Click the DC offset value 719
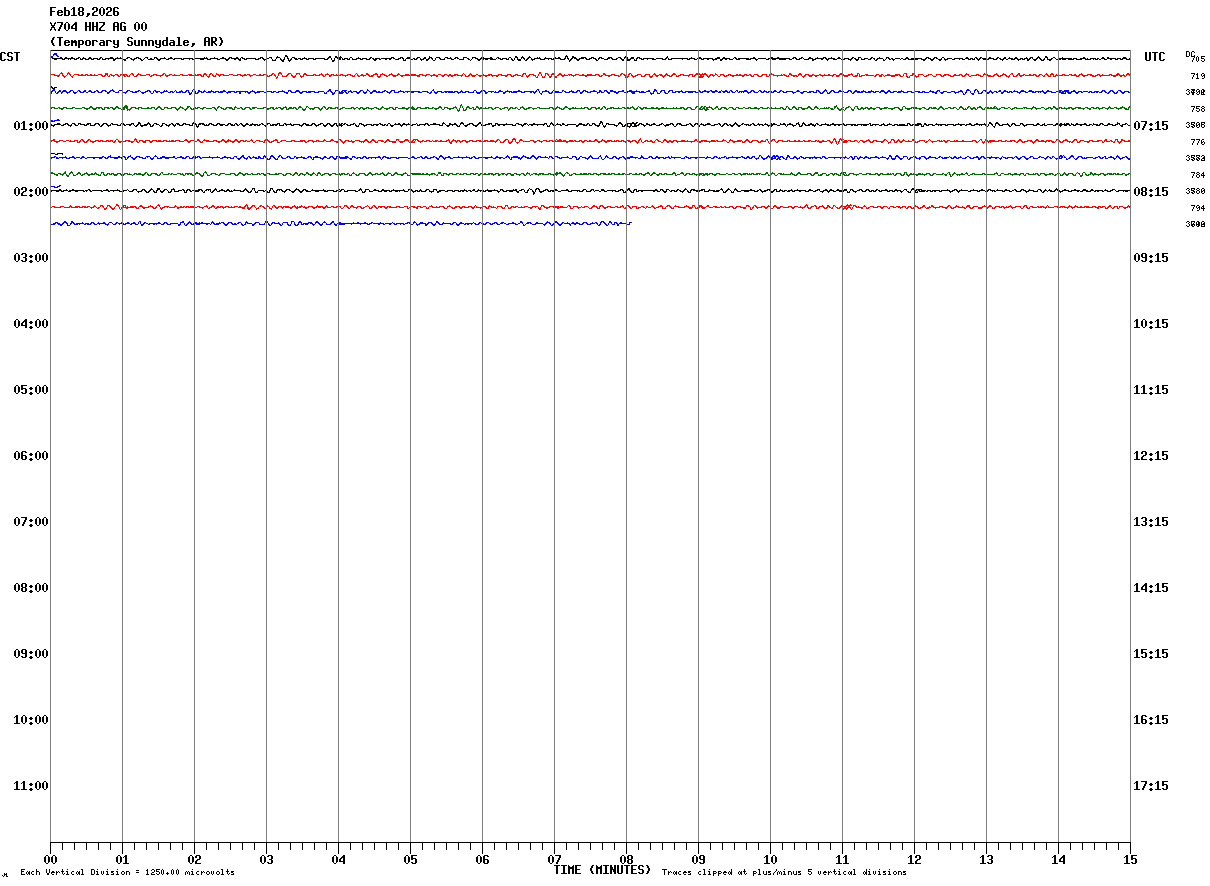 click(1197, 76)
